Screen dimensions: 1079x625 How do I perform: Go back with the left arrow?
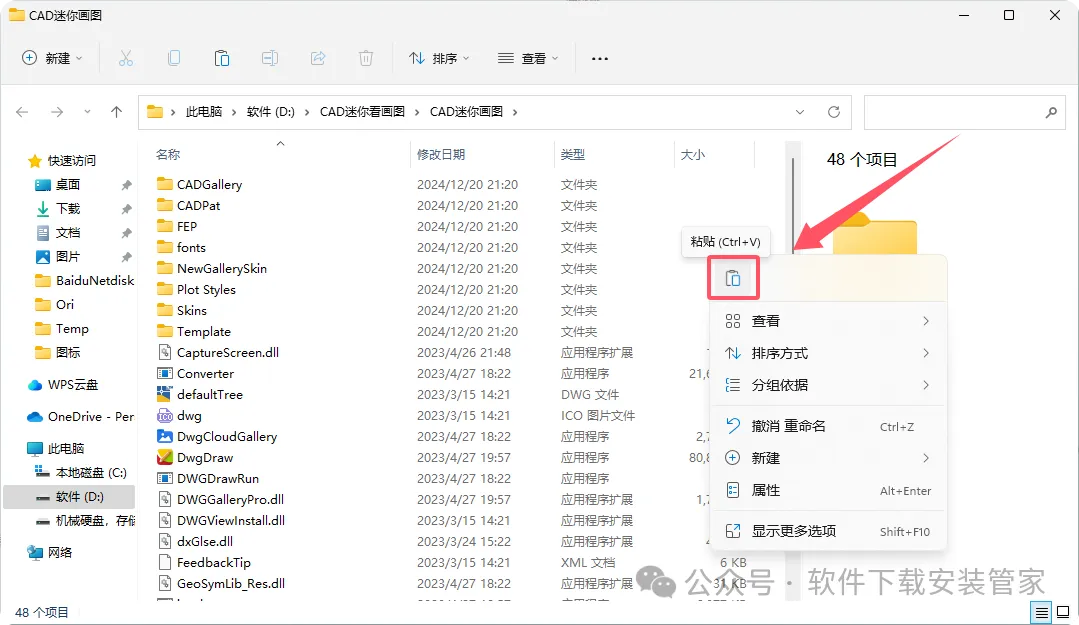coord(22,112)
